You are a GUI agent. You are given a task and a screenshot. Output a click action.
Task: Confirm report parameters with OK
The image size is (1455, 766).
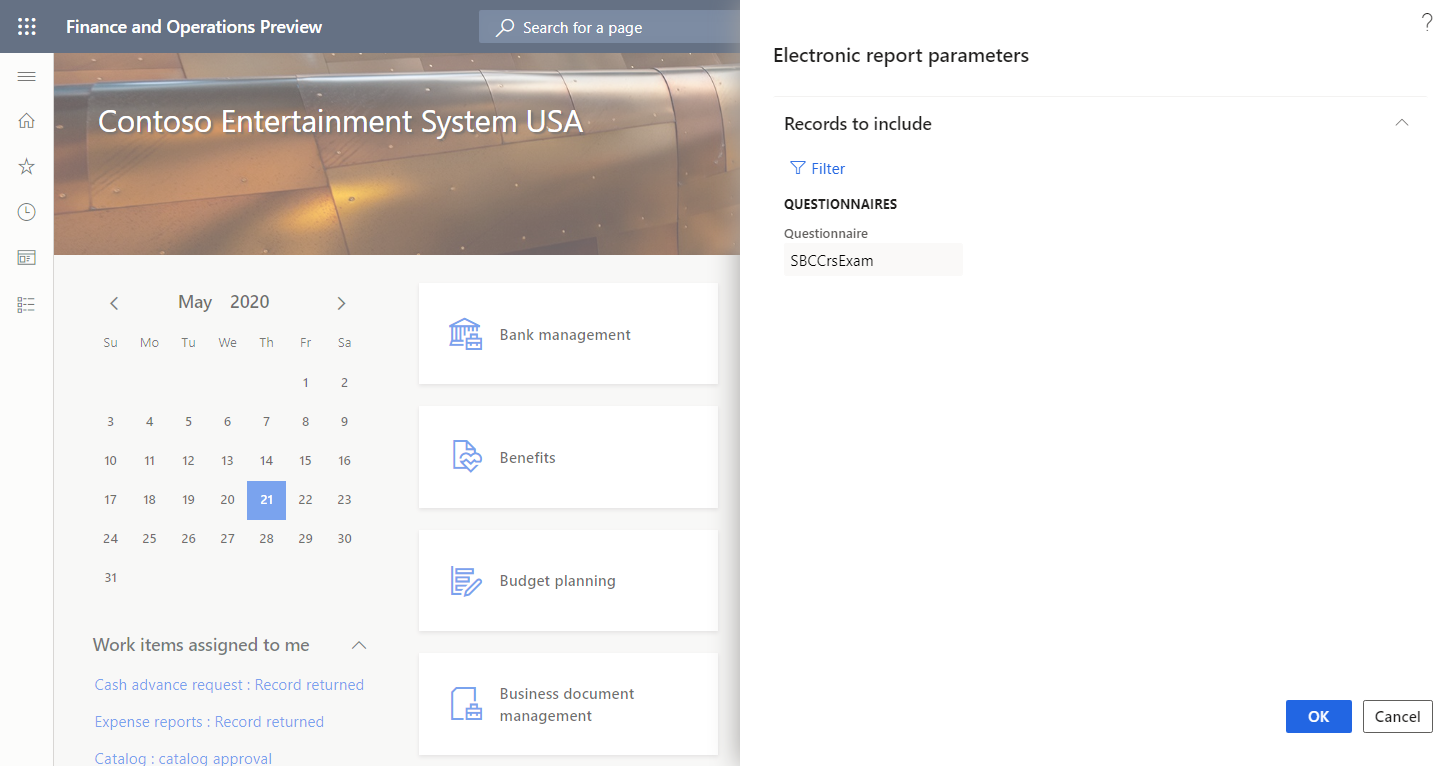pyautogui.click(x=1318, y=716)
